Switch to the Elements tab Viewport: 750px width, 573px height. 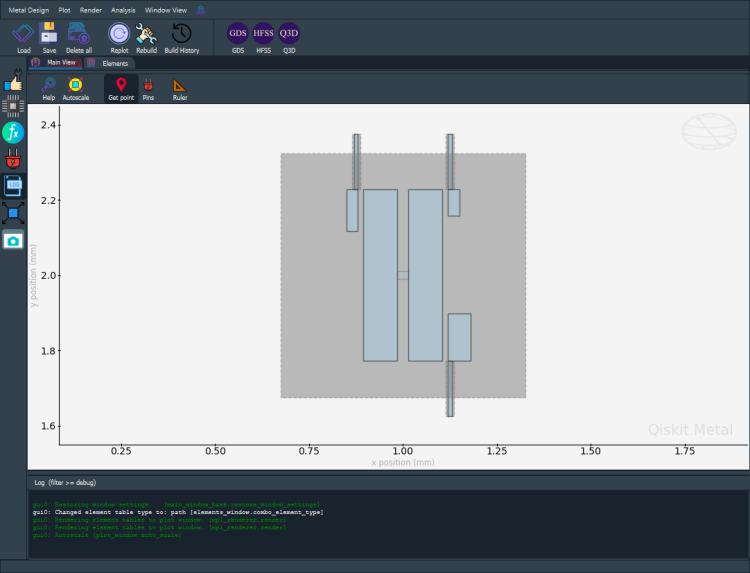(x=110, y=63)
